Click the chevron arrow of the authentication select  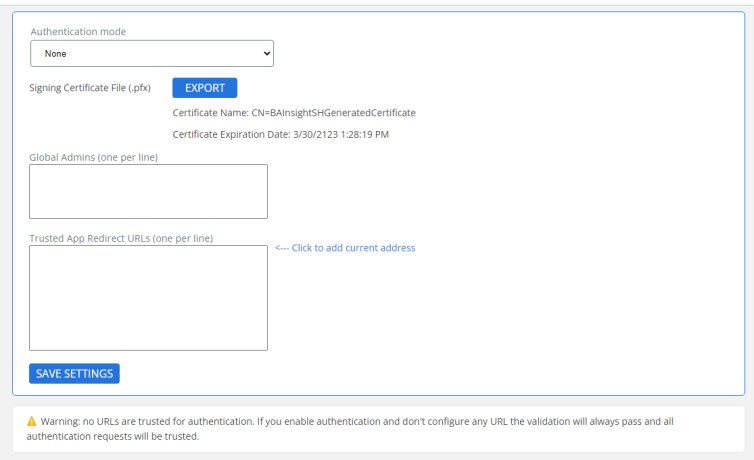pos(266,53)
